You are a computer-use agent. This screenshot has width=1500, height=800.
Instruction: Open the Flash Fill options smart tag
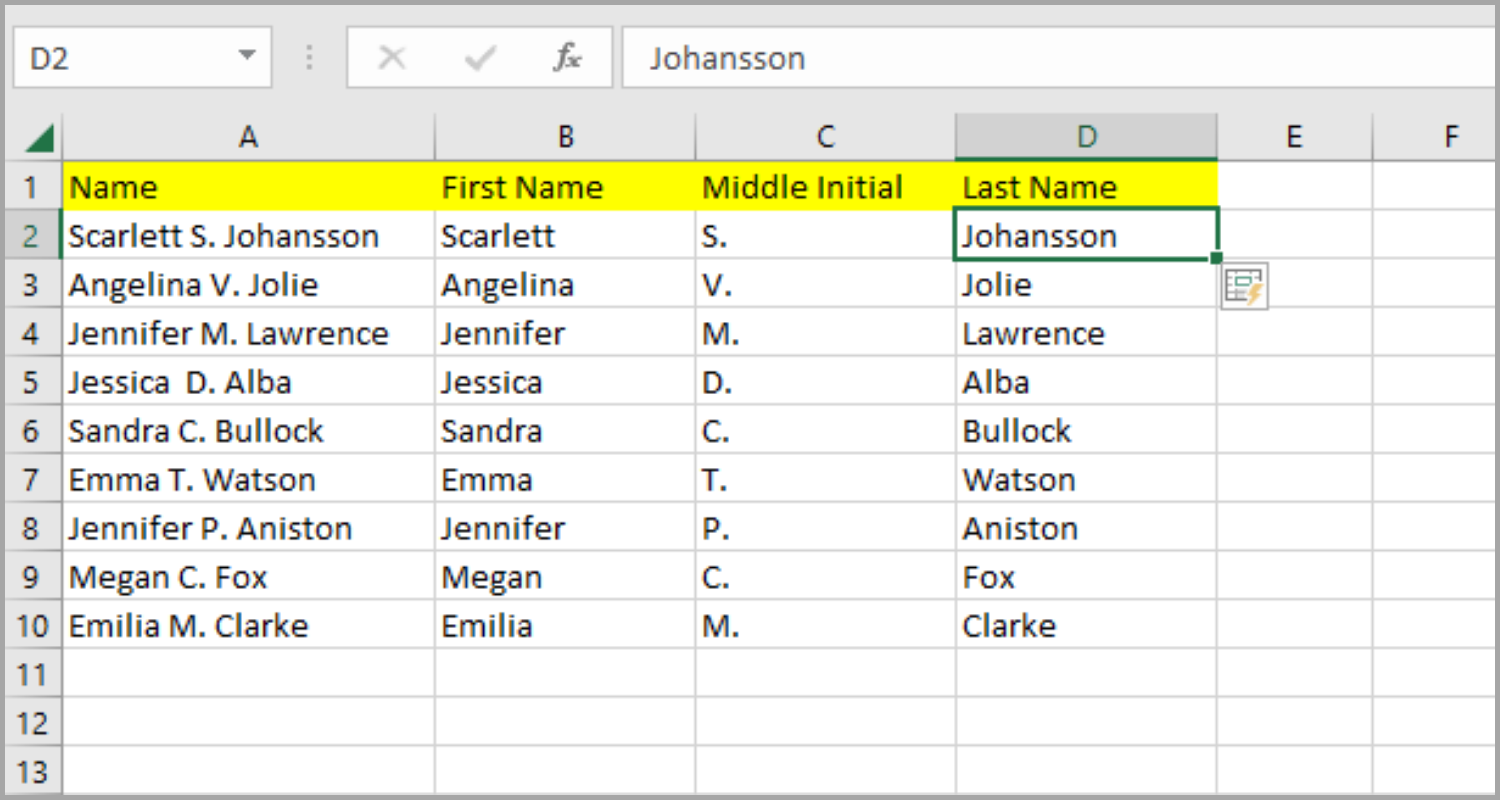click(x=1243, y=286)
